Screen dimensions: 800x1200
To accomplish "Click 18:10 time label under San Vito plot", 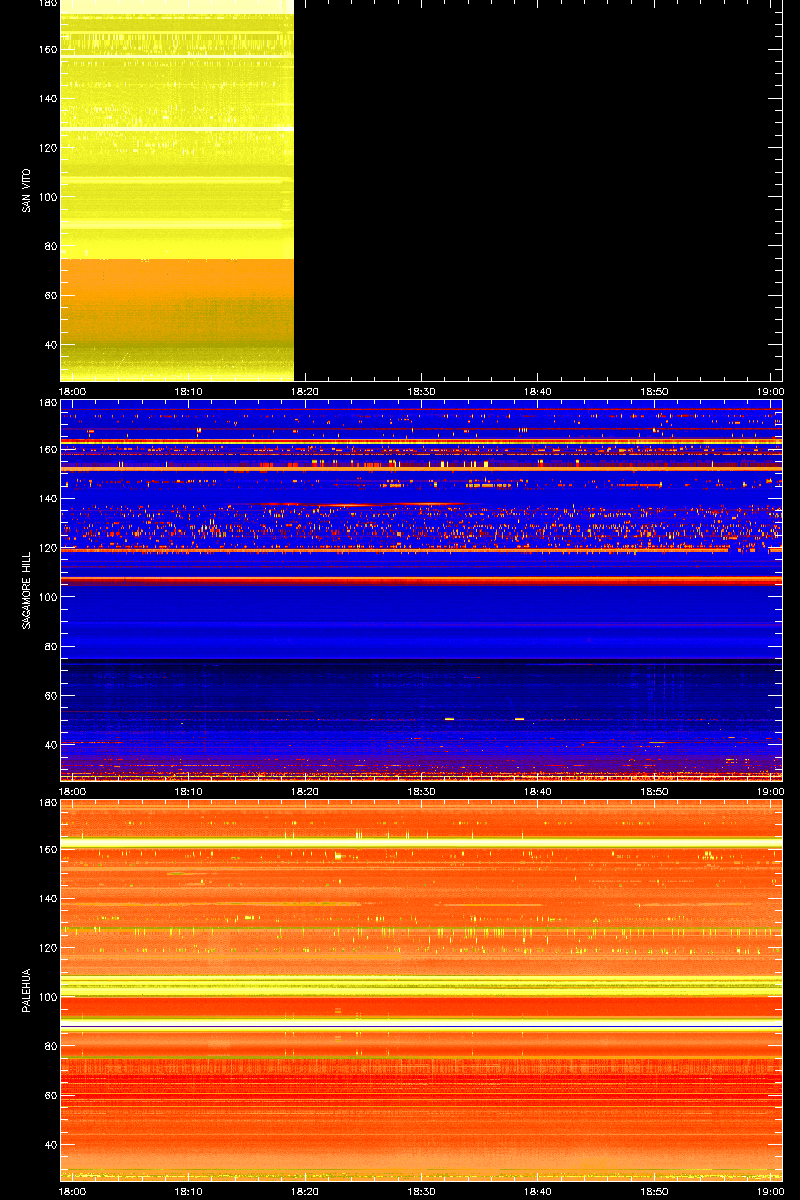I will click(189, 392).
